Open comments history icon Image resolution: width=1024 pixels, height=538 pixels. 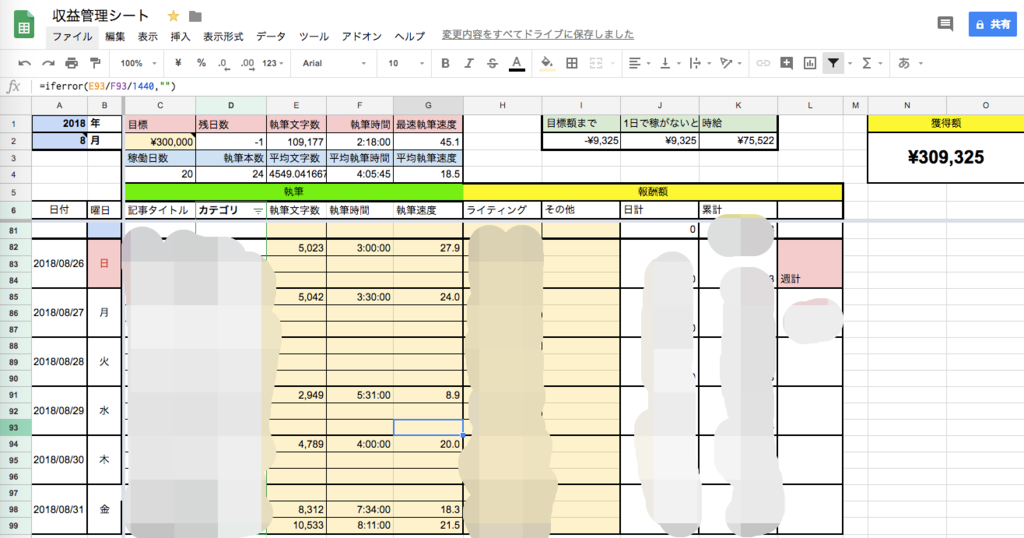tap(945, 24)
